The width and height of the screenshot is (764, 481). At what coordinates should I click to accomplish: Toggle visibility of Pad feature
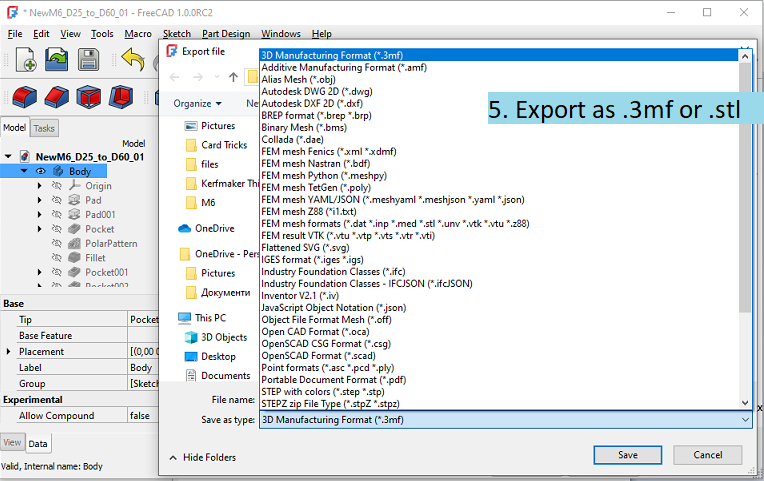[x=57, y=200]
